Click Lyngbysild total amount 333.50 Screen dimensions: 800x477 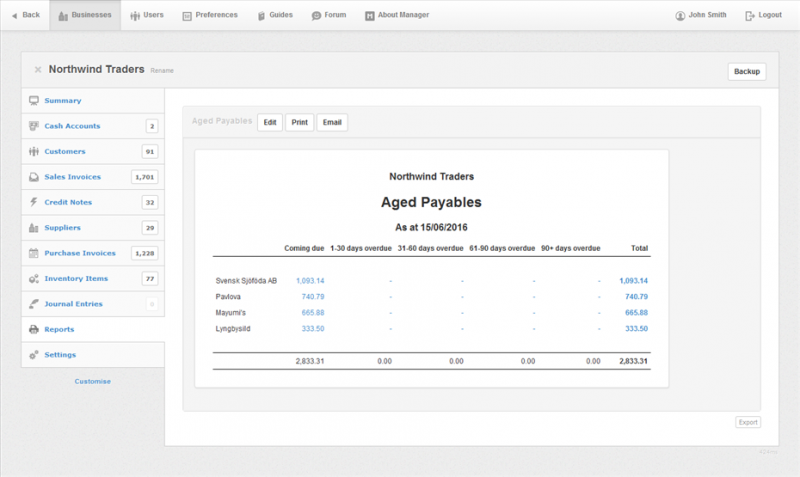click(636, 329)
